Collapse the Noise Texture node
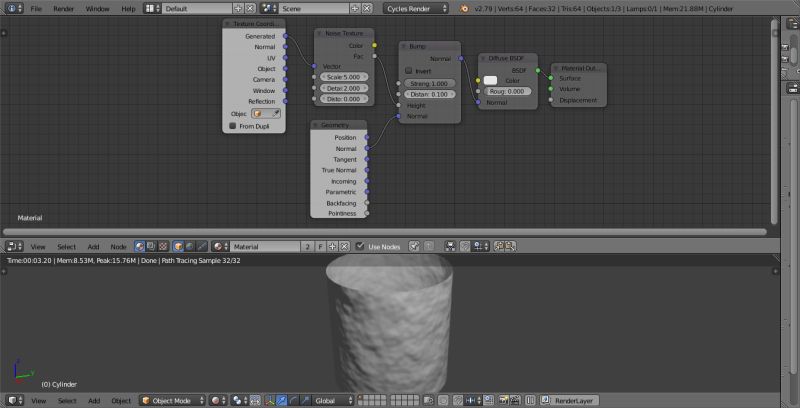 click(x=319, y=34)
